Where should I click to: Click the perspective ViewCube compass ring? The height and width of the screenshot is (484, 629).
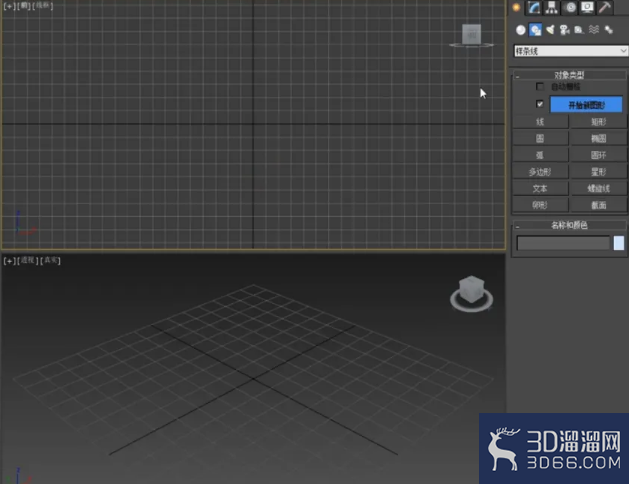coord(472,307)
